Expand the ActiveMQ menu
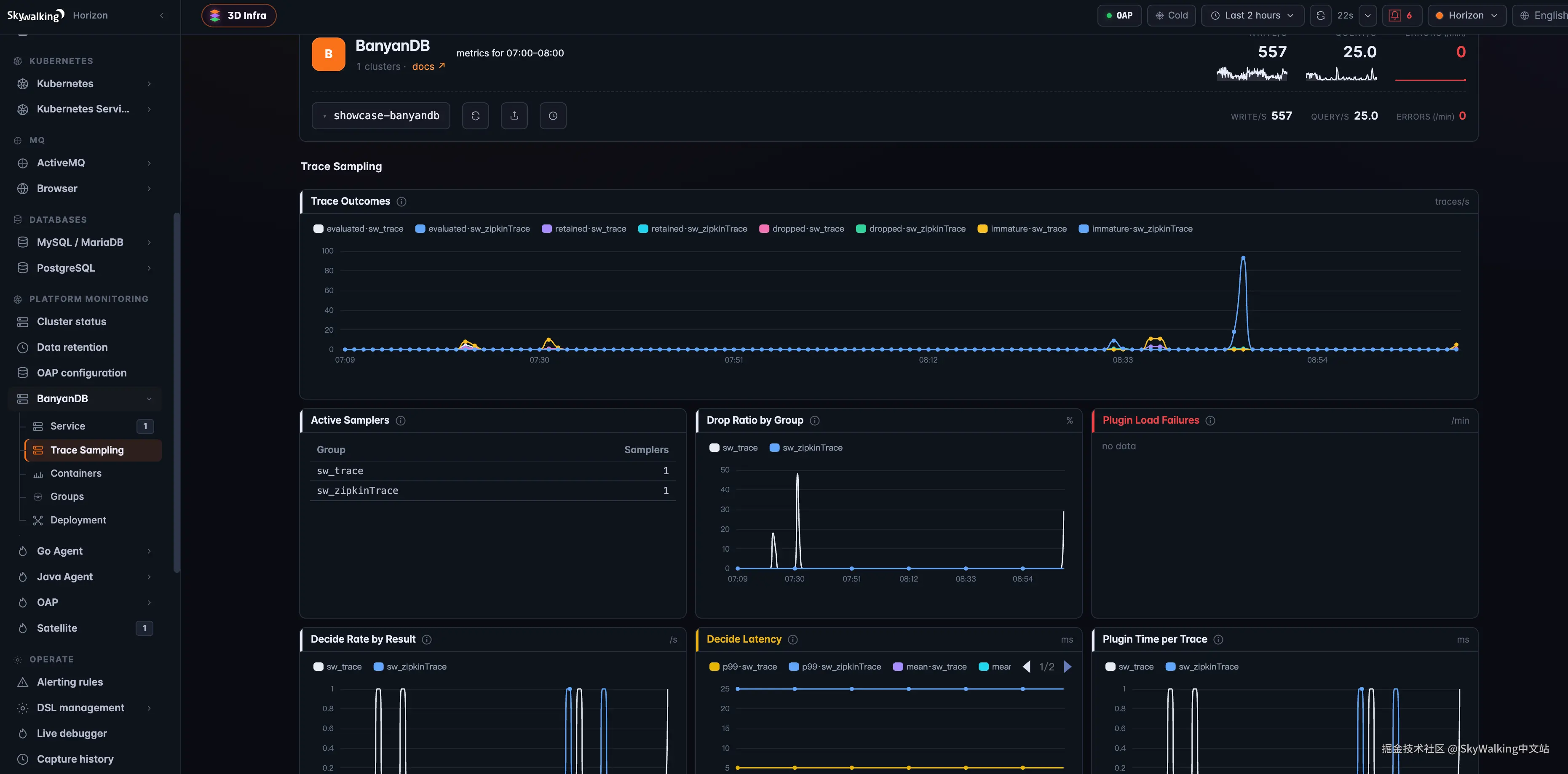 [85, 163]
